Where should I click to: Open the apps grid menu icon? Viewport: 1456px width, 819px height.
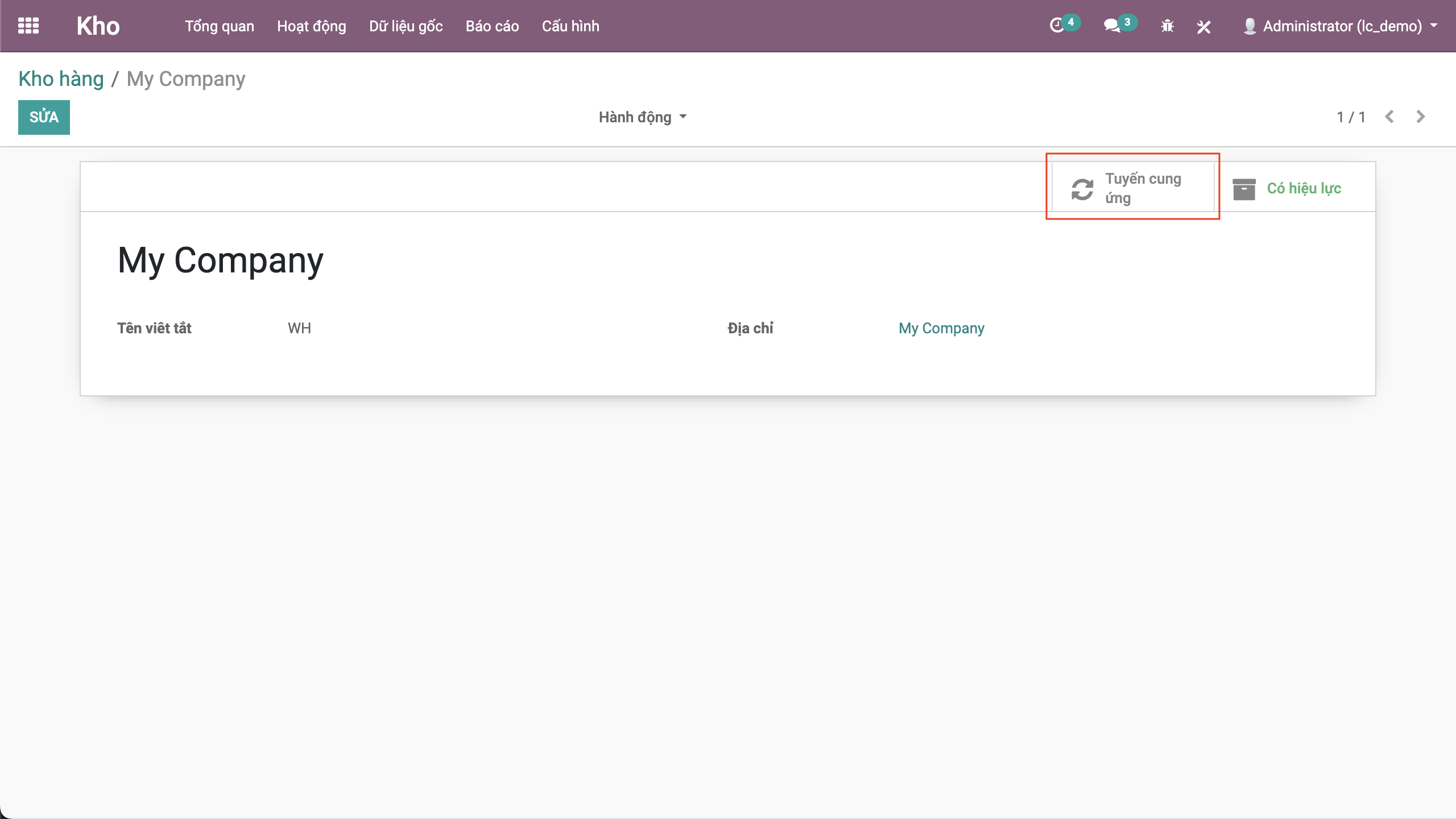28,26
